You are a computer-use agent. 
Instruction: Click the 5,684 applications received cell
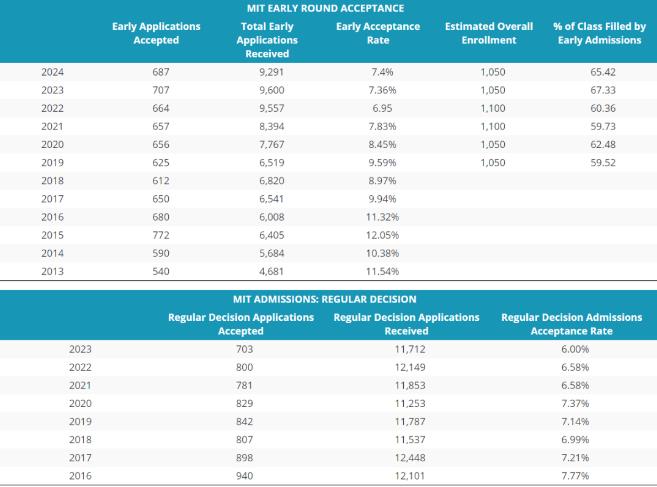(x=272, y=253)
